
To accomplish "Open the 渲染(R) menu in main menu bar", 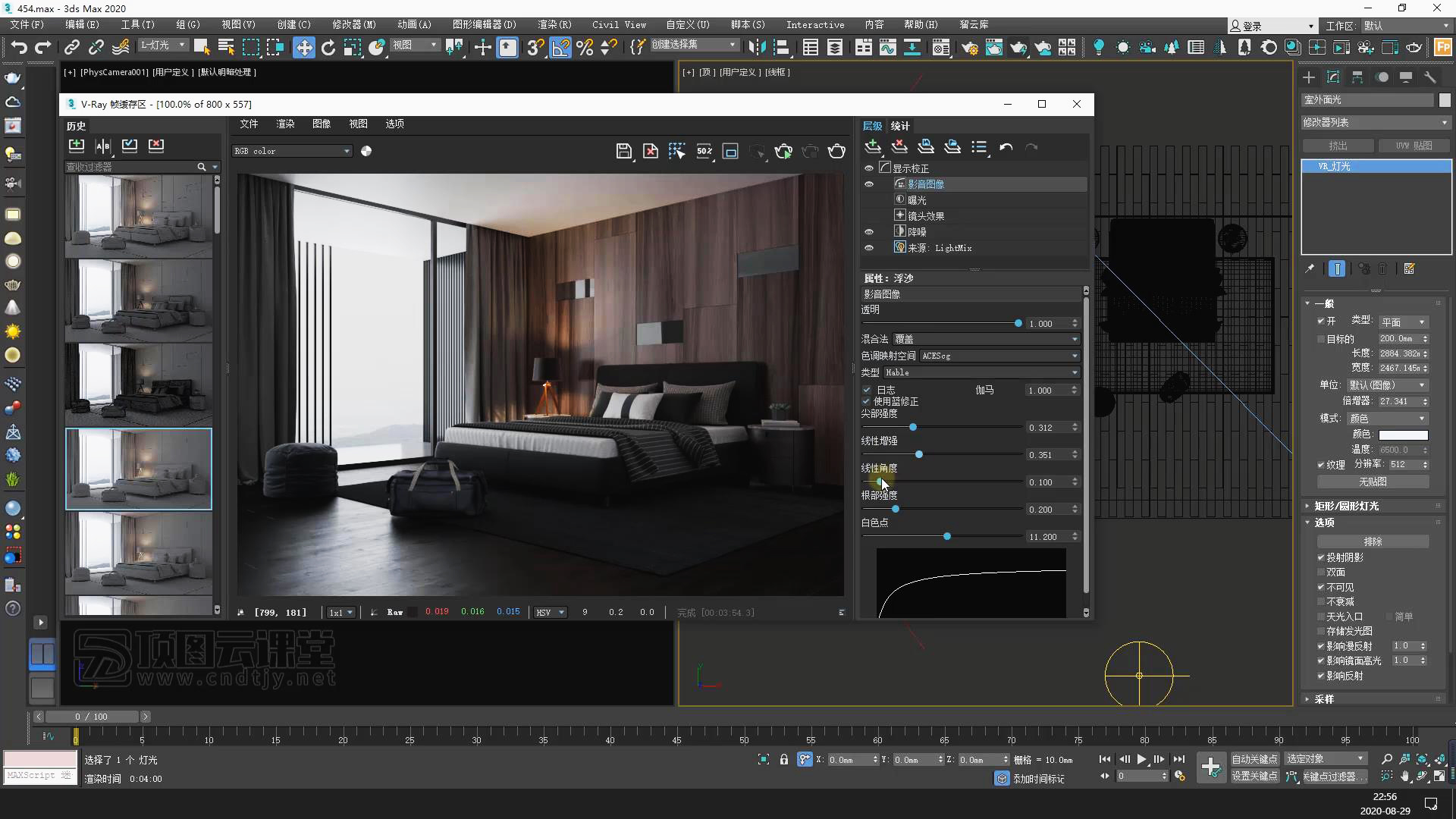I will tap(554, 24).
